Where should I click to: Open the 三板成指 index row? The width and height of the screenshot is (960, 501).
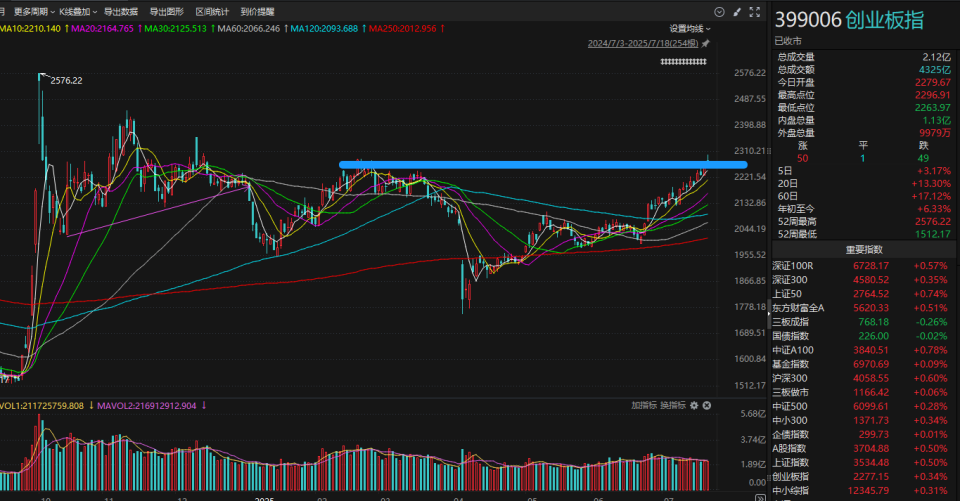point(860,322)
